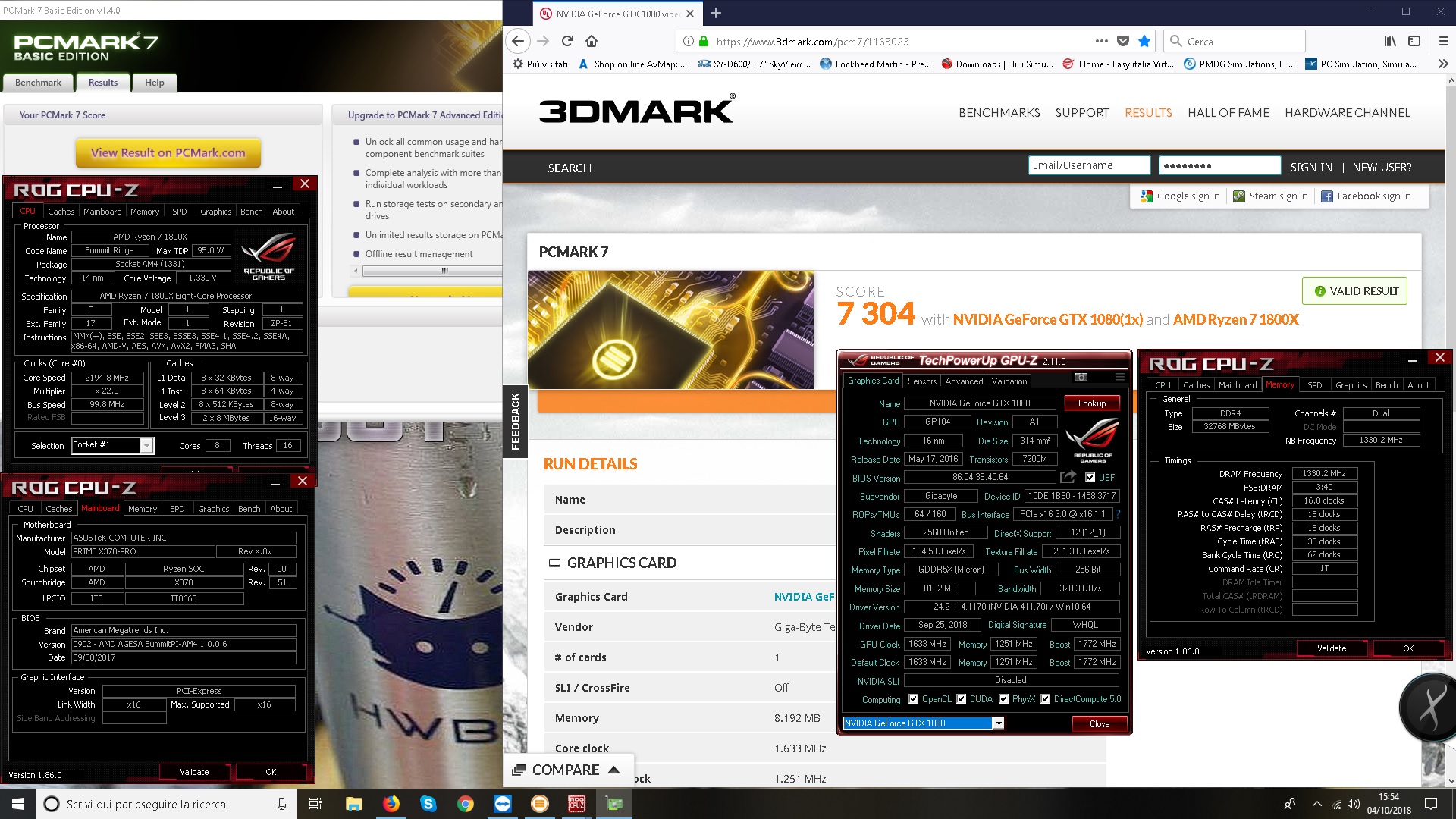Click SIGN IN on 3DMark
This screenshot has width=1456, height=819.
[1311, 168]
